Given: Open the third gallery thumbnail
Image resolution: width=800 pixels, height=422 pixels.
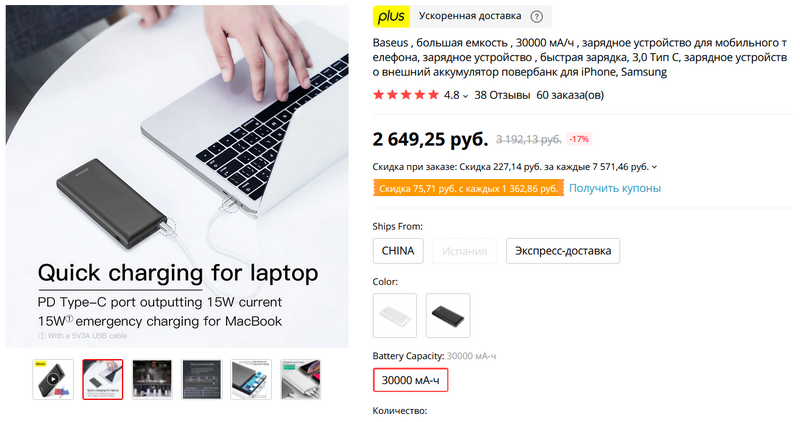Looking at the screenshot, I should point(152,379).
